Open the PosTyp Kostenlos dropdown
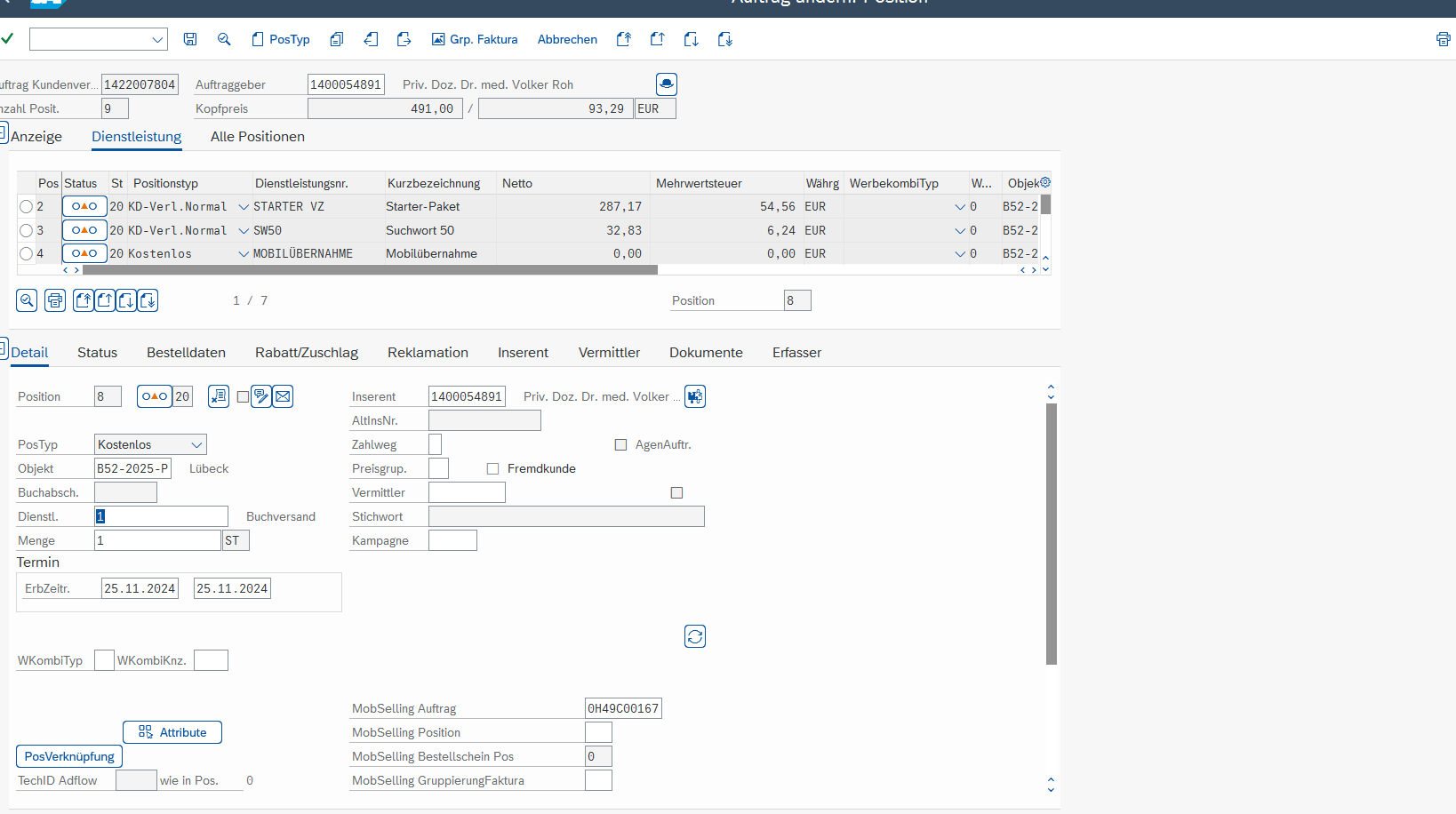Screen dimensions: 1456x814 click(197, 444)
